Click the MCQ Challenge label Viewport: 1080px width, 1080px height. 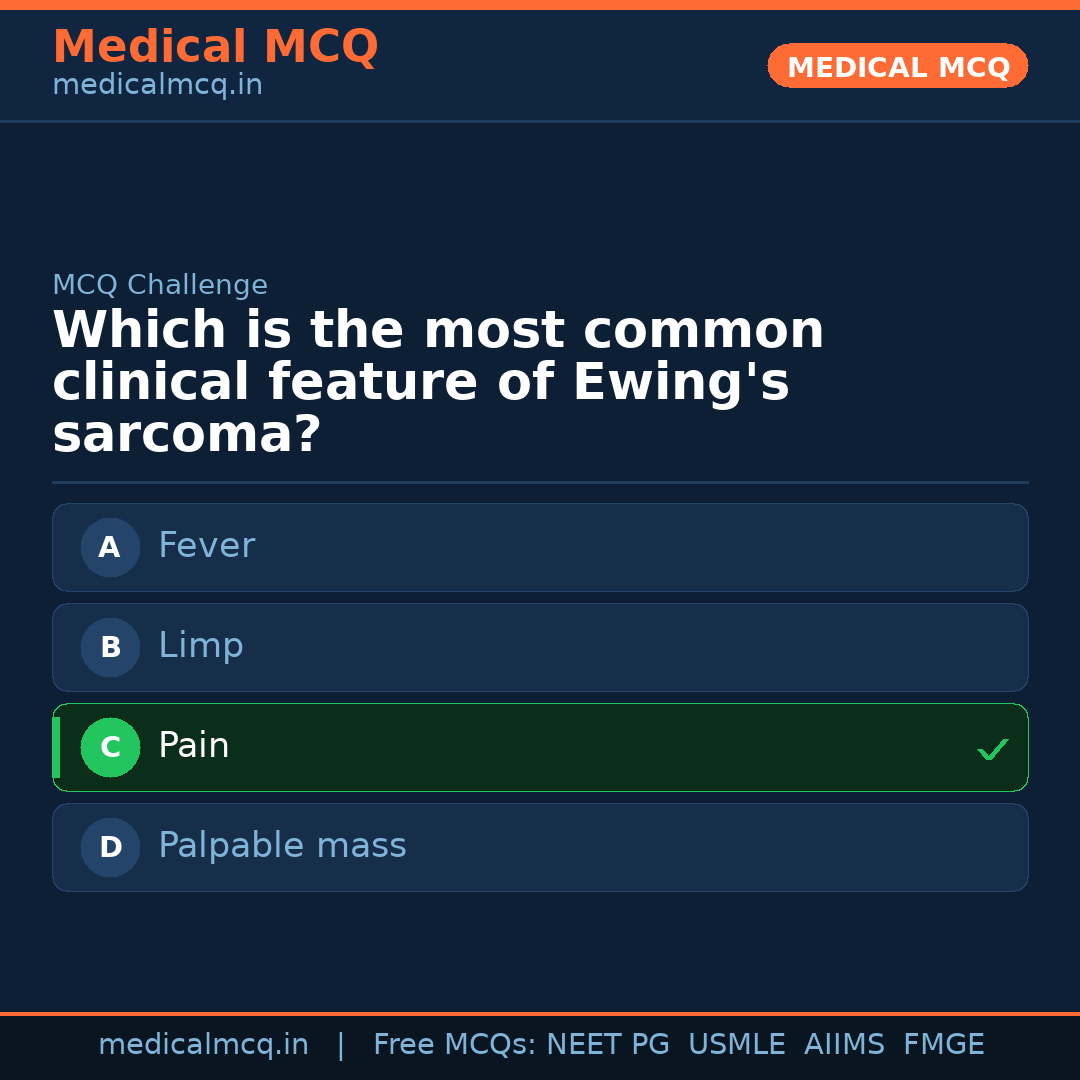point(160,285)
